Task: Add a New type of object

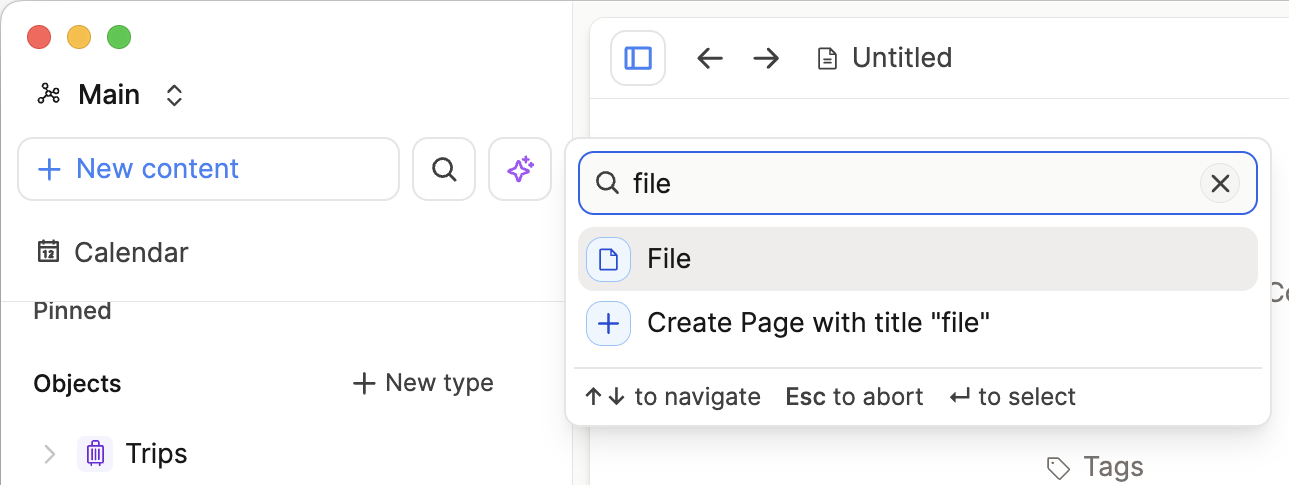Action: tap(424, 383)
